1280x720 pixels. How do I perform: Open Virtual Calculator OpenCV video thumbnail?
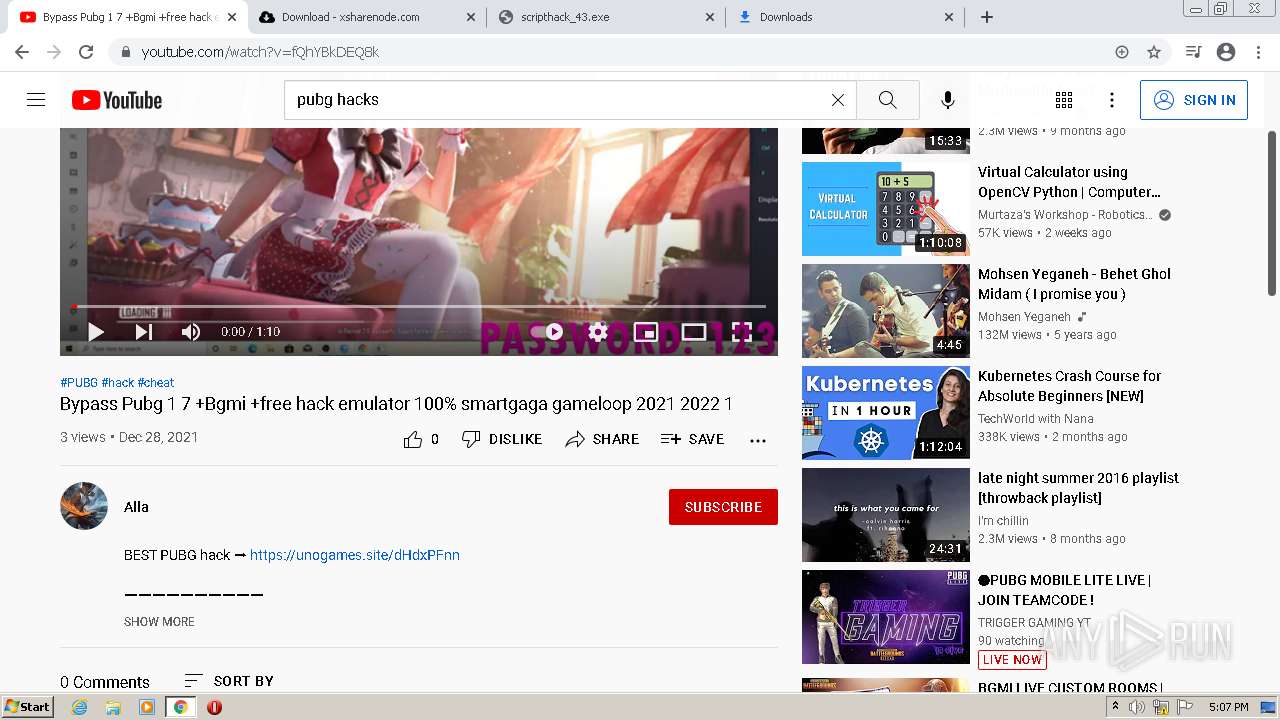[x=886, y=209]
